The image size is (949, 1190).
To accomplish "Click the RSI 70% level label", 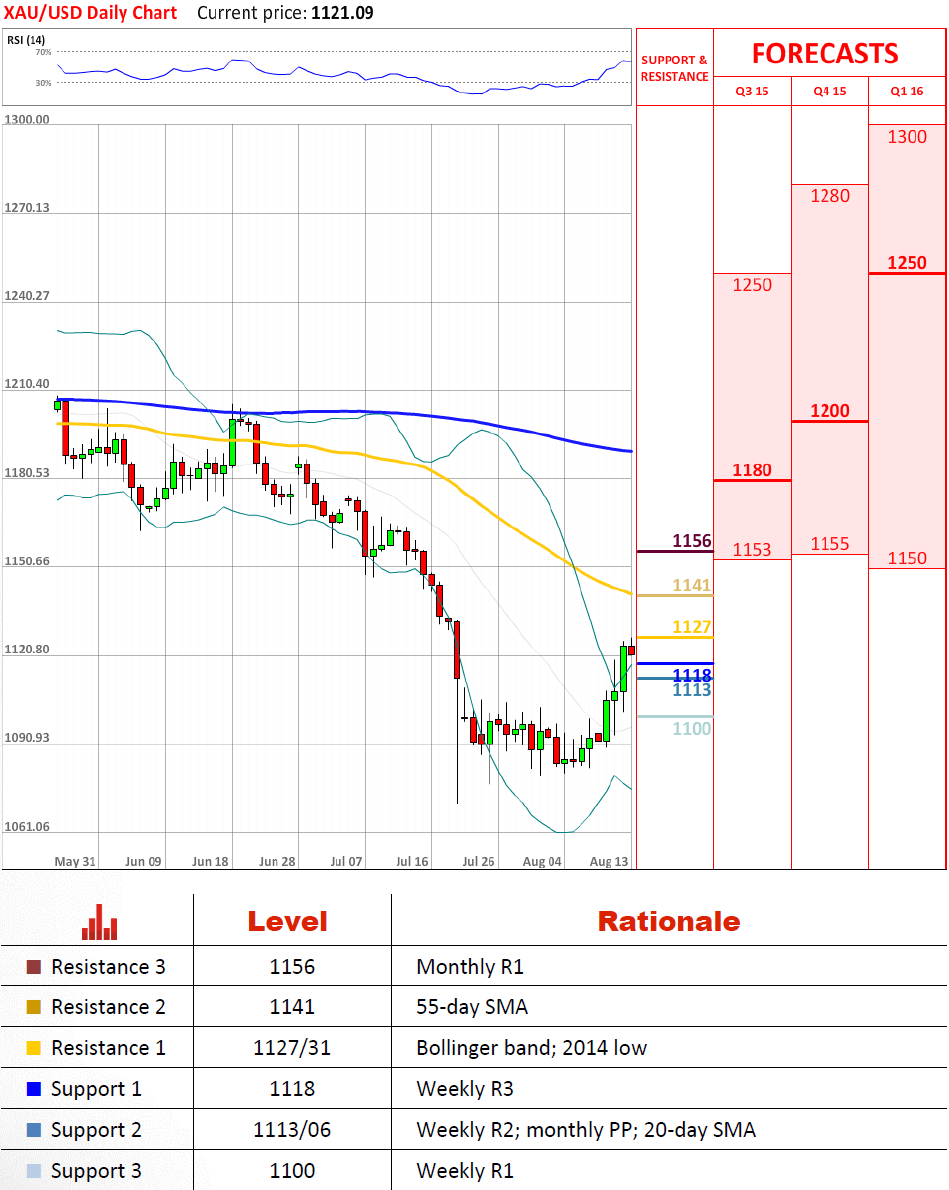I will click(43, 52).
